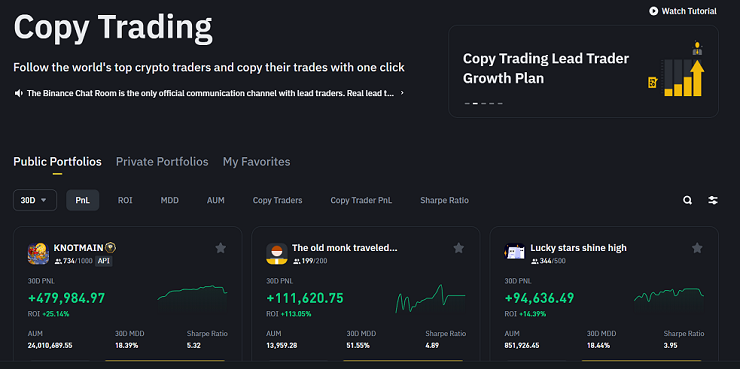
Task: Sort portfolios by ROI
Action: click(x=125, y=200)
